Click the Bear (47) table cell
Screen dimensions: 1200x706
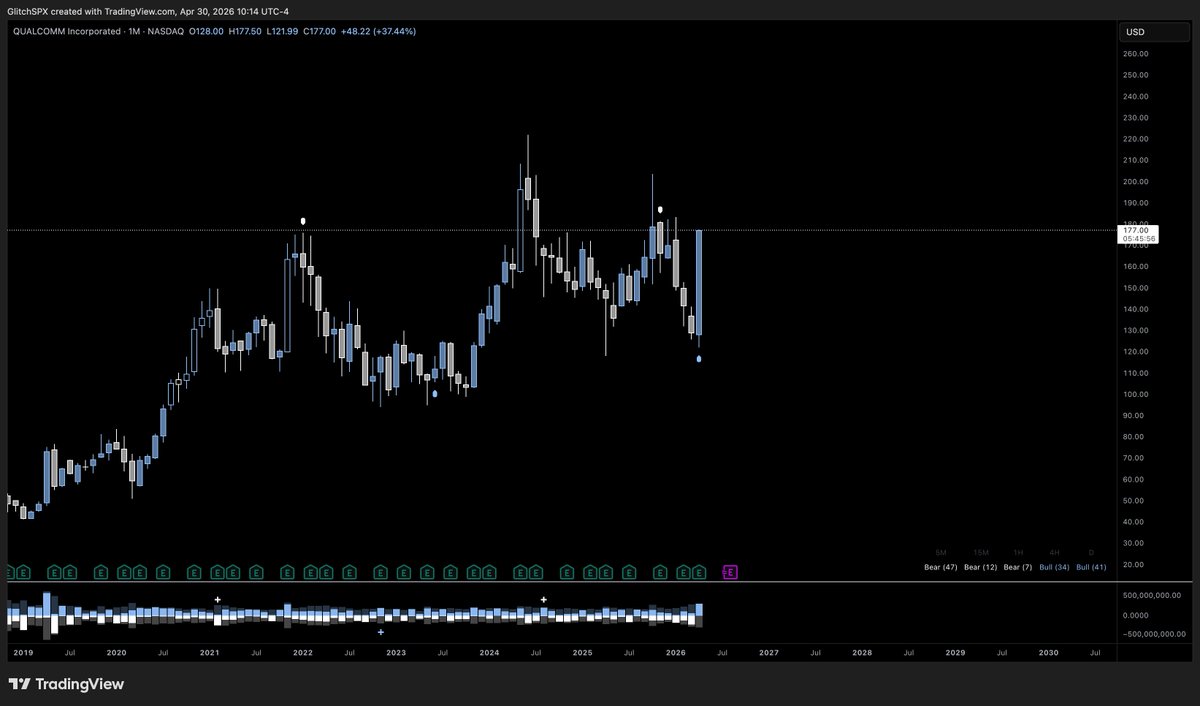[940, 568]
